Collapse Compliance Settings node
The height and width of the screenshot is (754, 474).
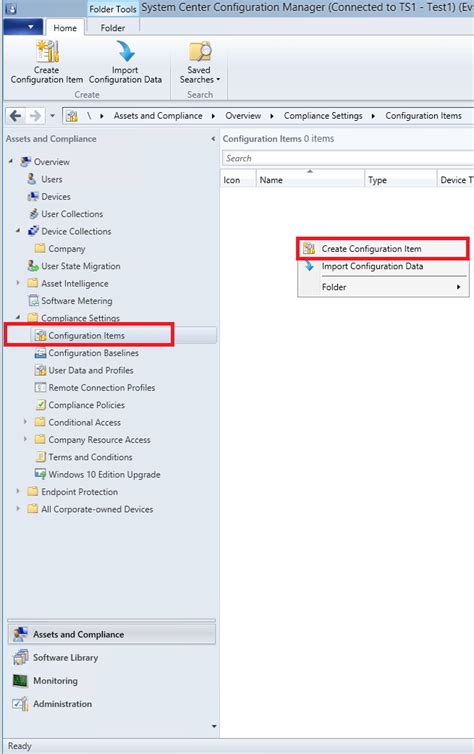(x=18, y=318)
